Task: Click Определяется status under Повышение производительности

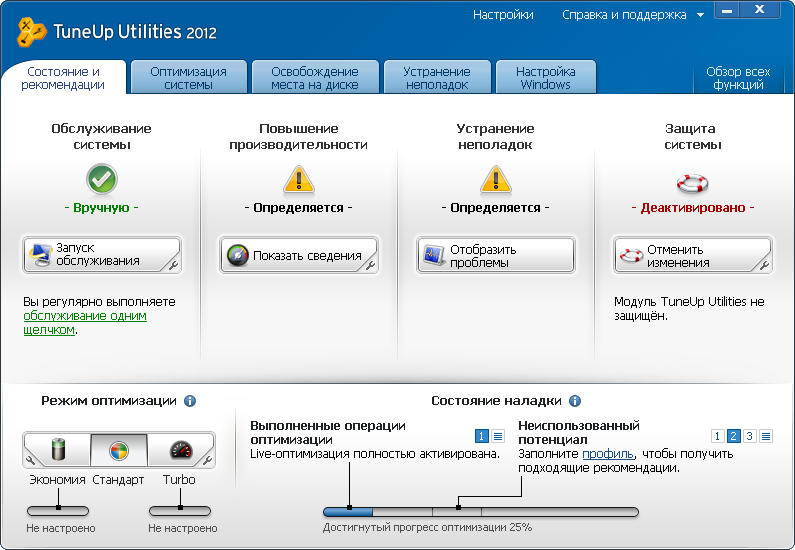Action: (x=299, y=208)
